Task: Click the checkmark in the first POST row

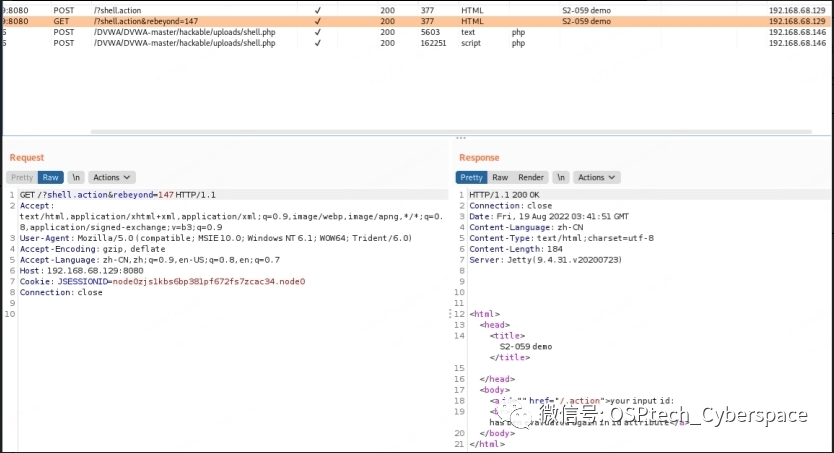Action: click(318, 10)
